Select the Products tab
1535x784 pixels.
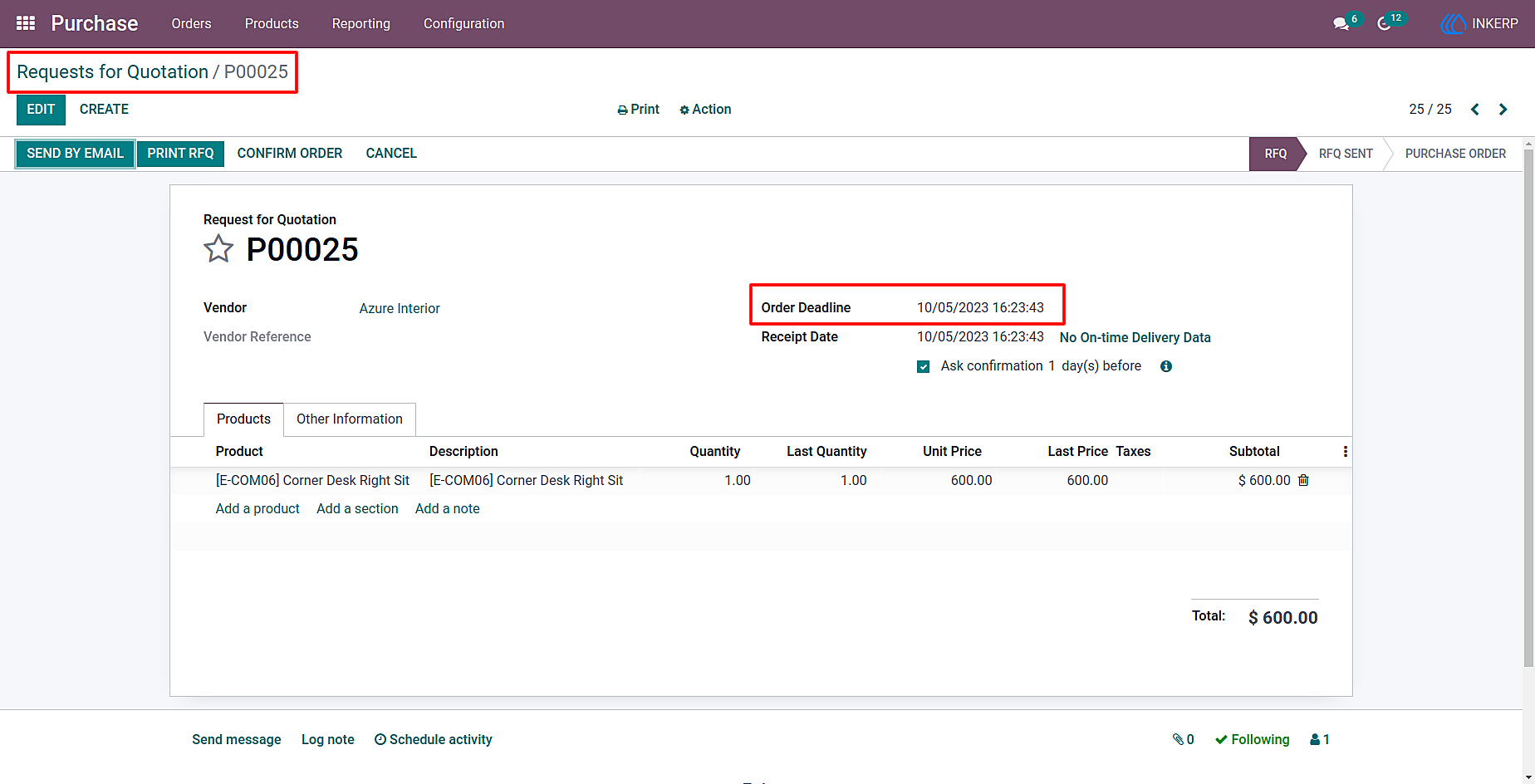pyautogui.click(x=243, y=419)
